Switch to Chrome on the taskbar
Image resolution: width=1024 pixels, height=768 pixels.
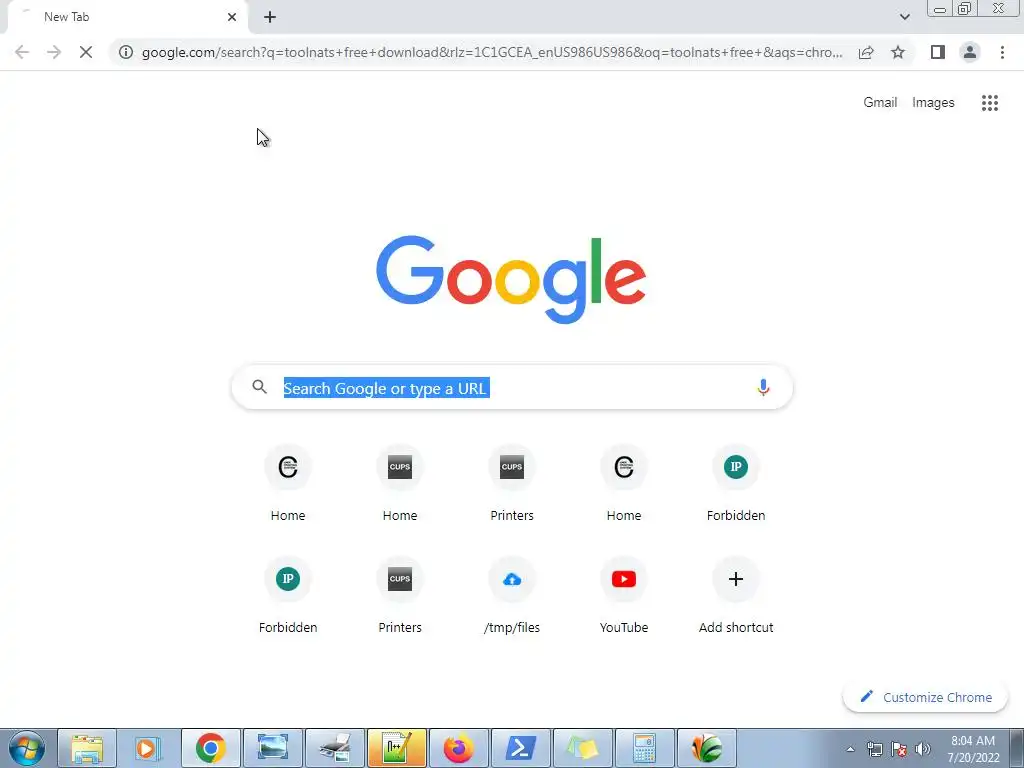(x=211, y=748)
